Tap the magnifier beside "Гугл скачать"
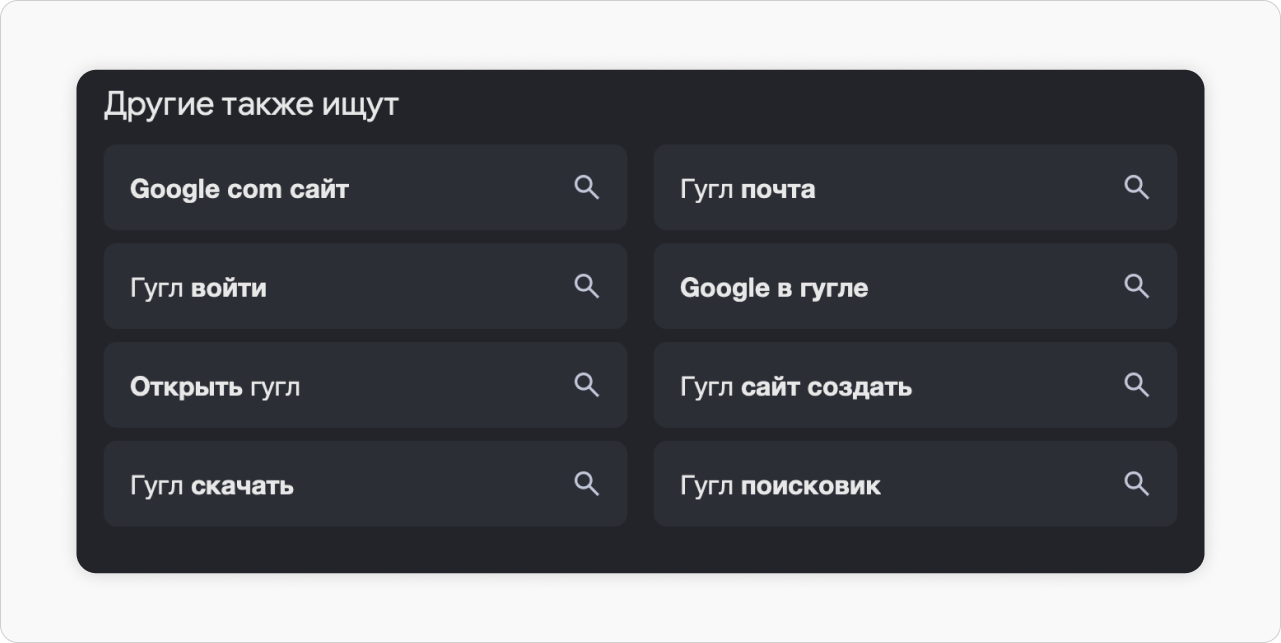Viewport: 1281px width, 643px height. pos(587,484)
